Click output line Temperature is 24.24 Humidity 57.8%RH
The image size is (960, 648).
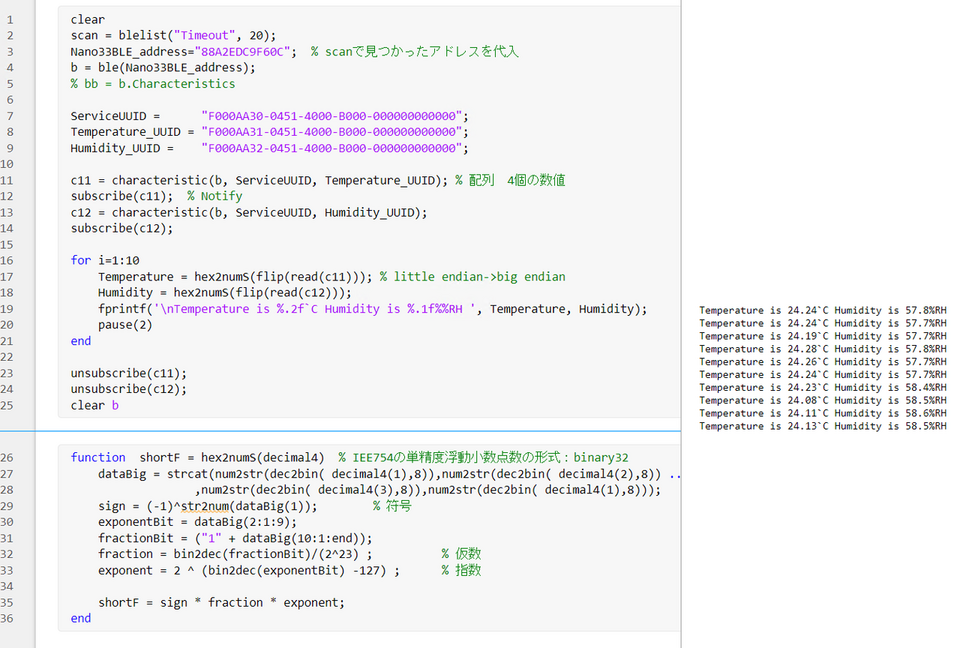coord(823,311)
